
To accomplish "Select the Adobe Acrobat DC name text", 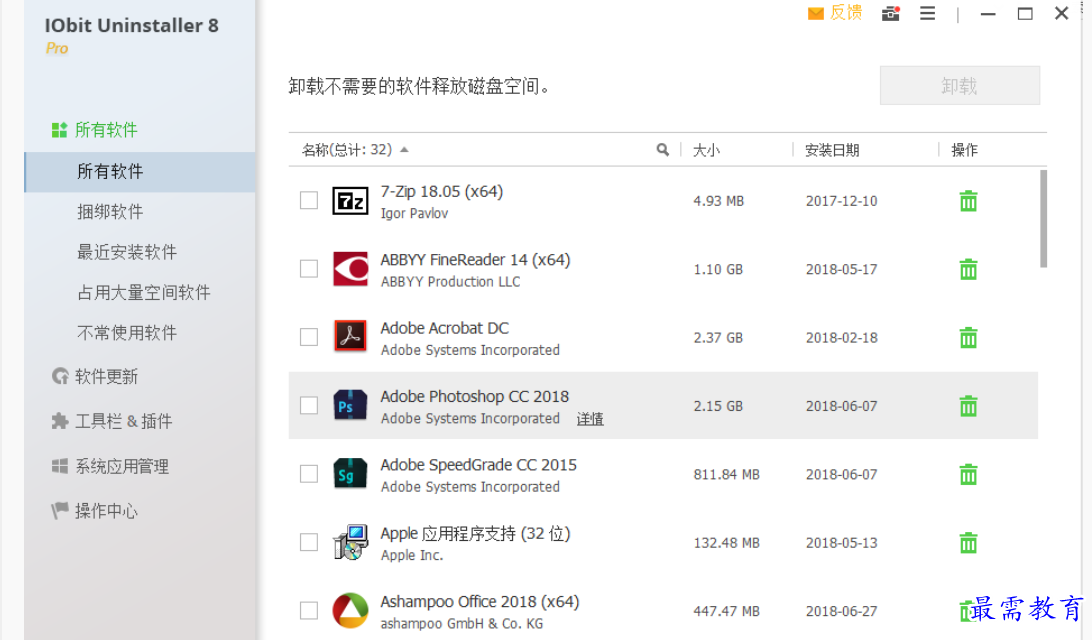I will click(x=444, y=328).
